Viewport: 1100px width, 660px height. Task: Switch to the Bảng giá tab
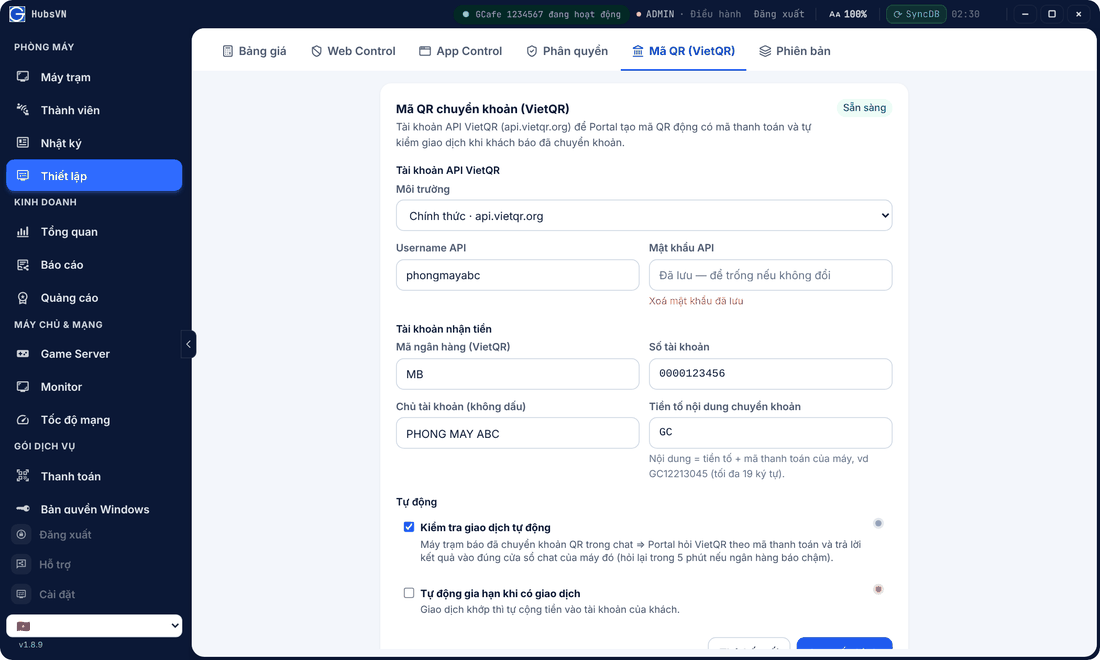pyautogui.click(x=255, y=50)
